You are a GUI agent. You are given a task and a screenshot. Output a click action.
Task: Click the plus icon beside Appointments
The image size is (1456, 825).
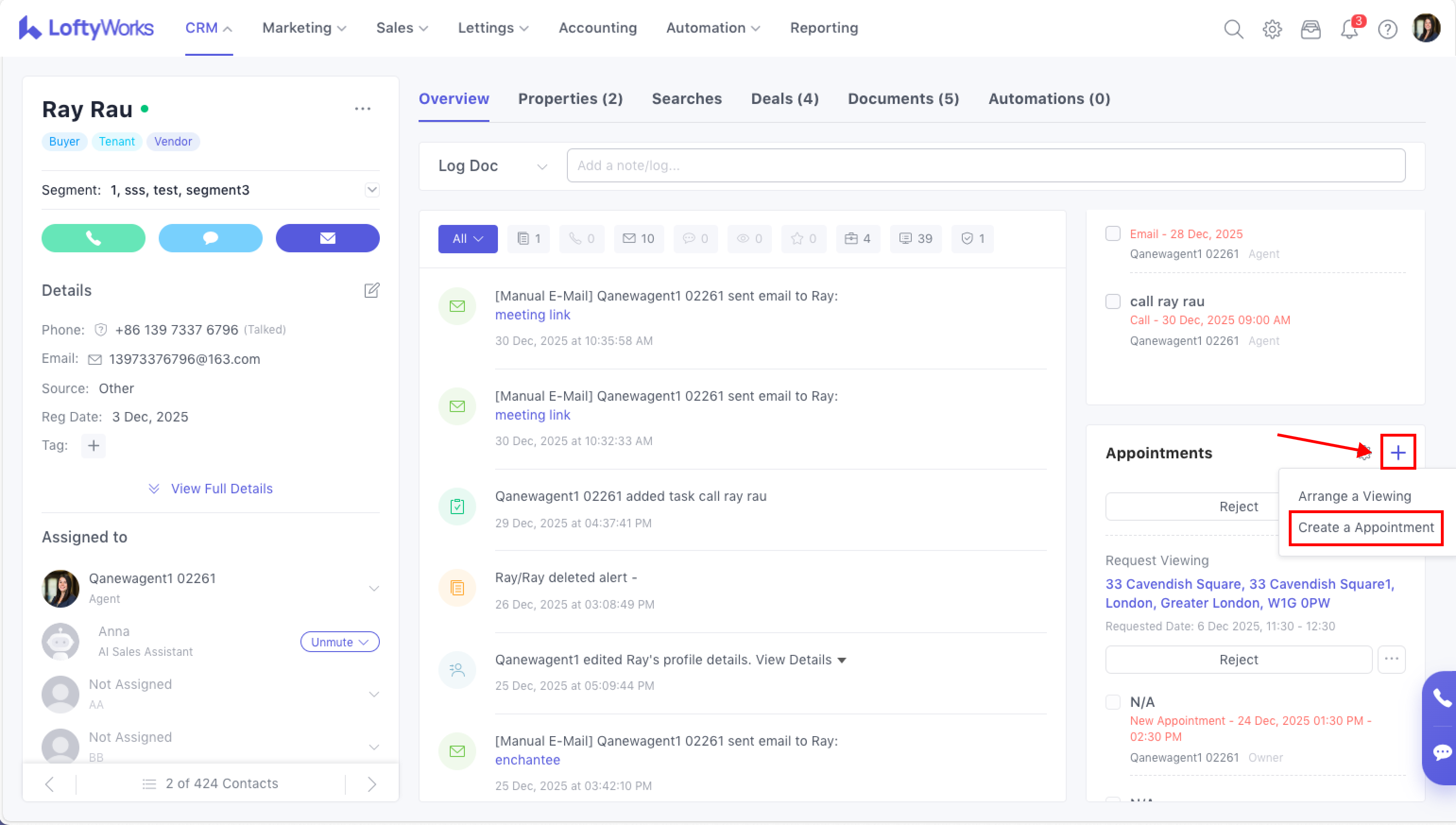tap(1397, 452)
